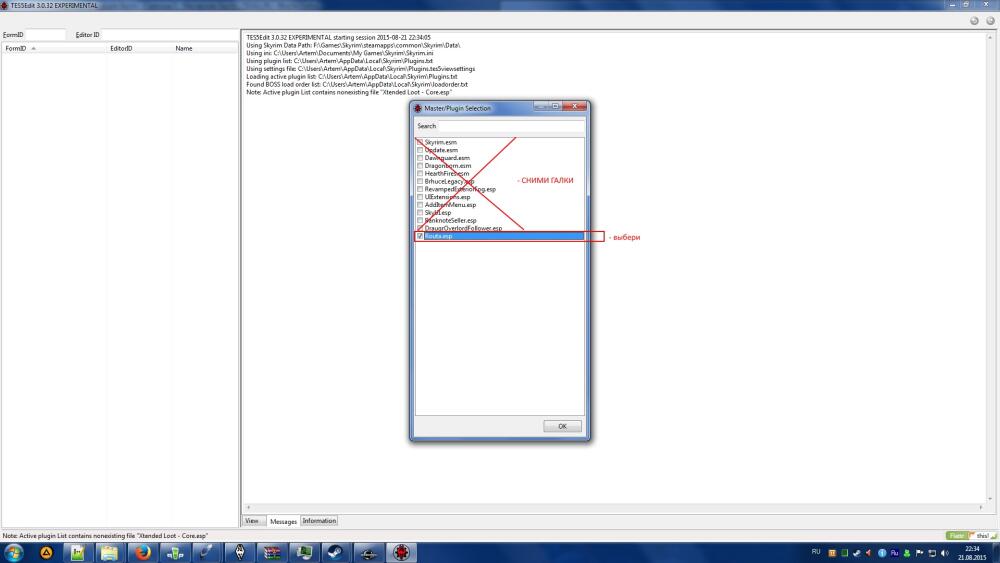Open Windows Explorer from taskbar
The image size is (1000, 563).
pyautogui.click(x=110, y=552)
